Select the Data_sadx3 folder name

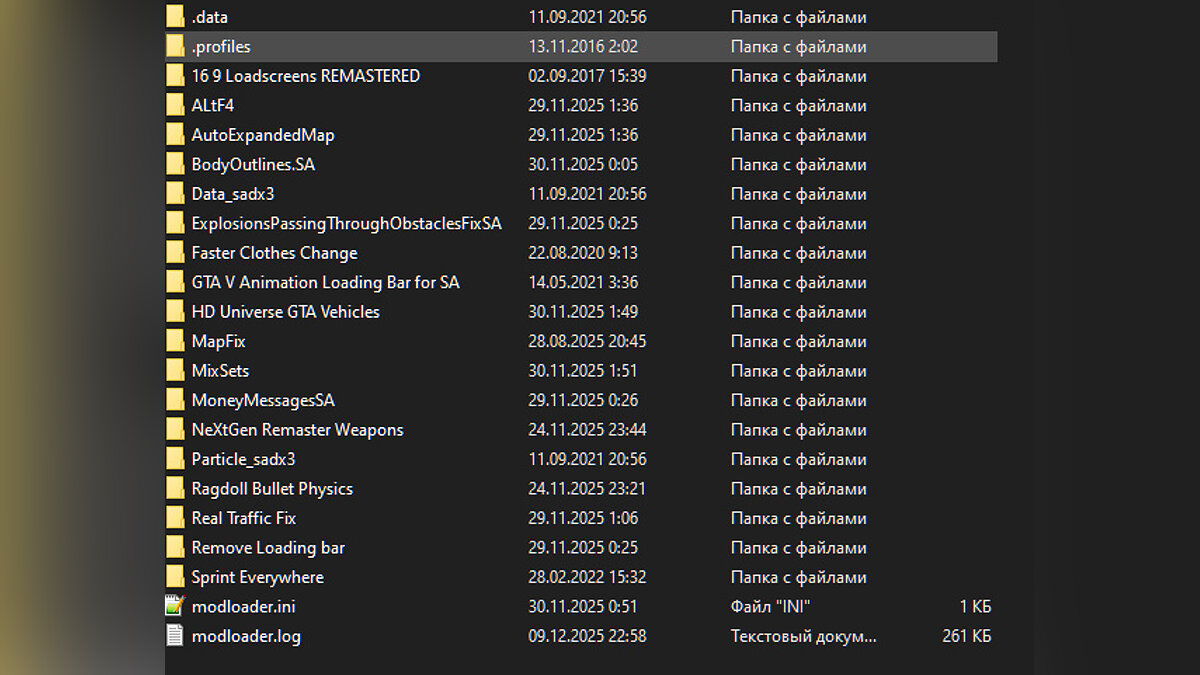tap(232, 194)
